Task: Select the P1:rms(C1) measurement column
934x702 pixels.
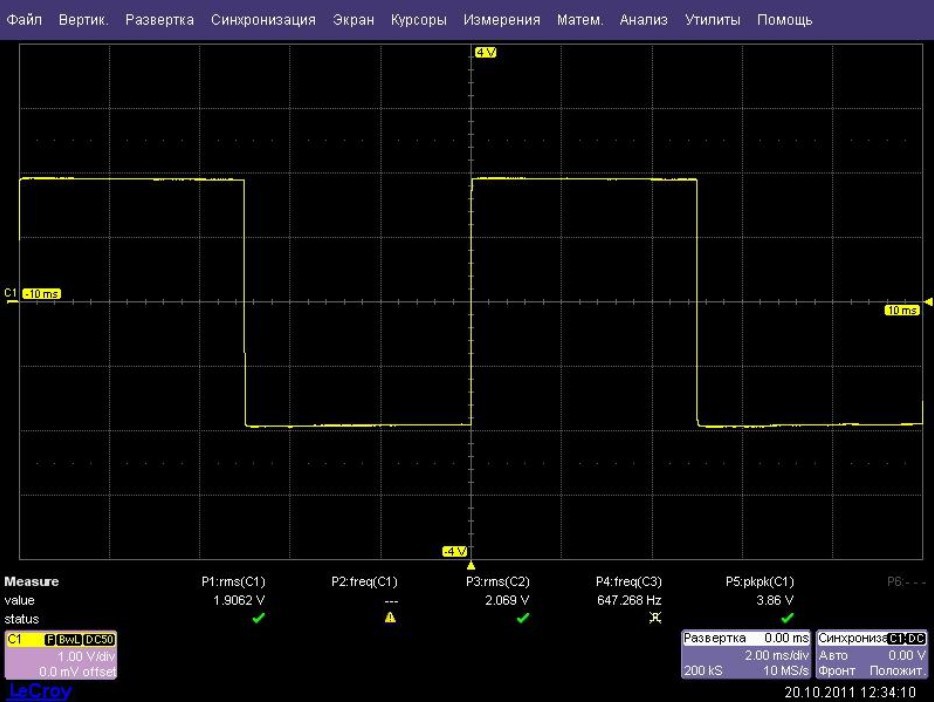Action: [234, 582]
